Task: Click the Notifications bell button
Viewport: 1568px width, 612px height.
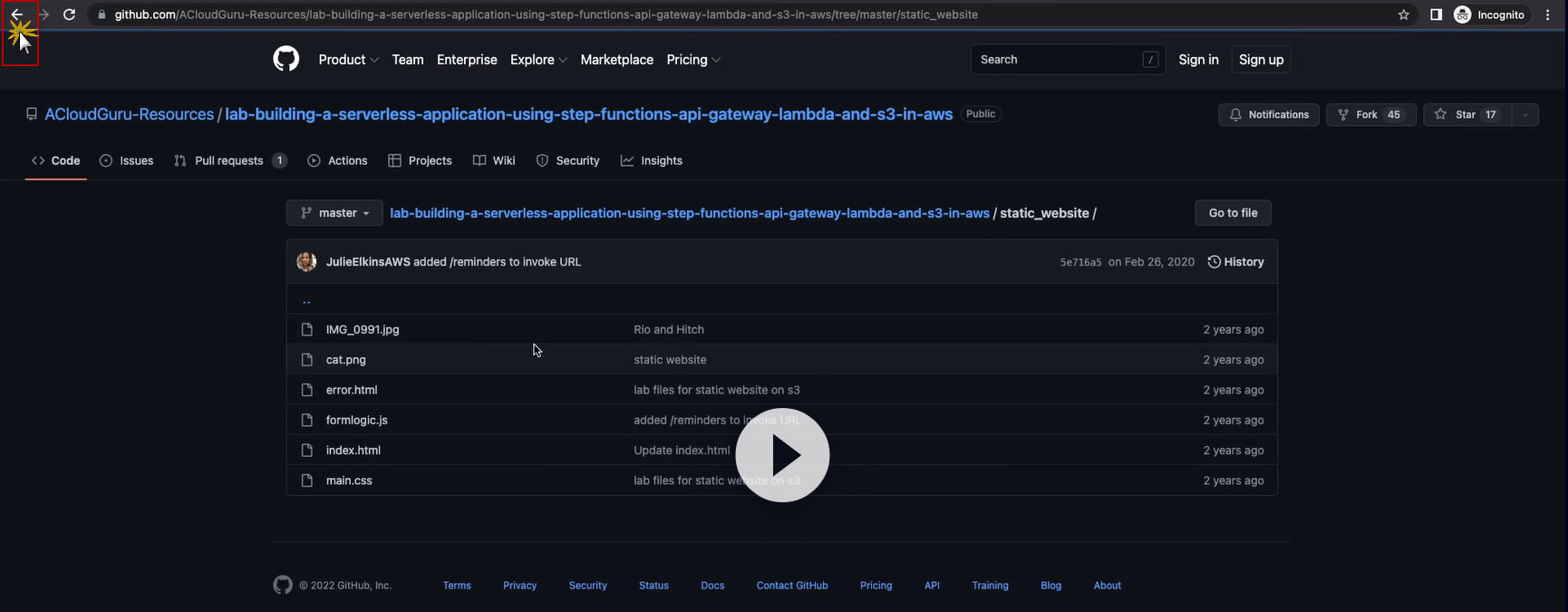Action: [1269, 114]
